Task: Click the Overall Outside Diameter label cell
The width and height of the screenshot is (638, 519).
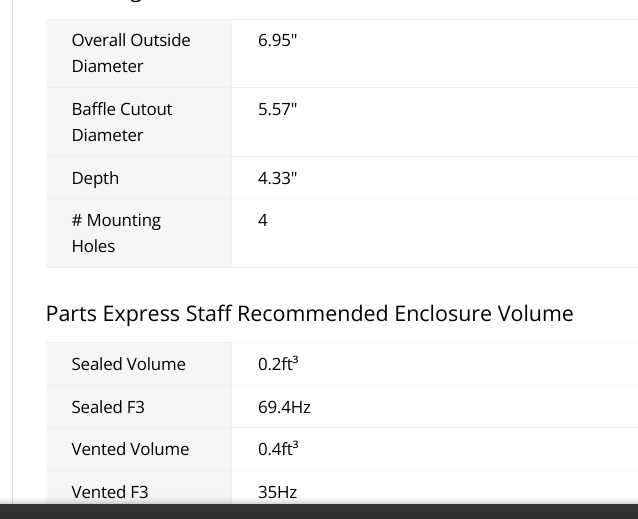Action: click(139, 53)
